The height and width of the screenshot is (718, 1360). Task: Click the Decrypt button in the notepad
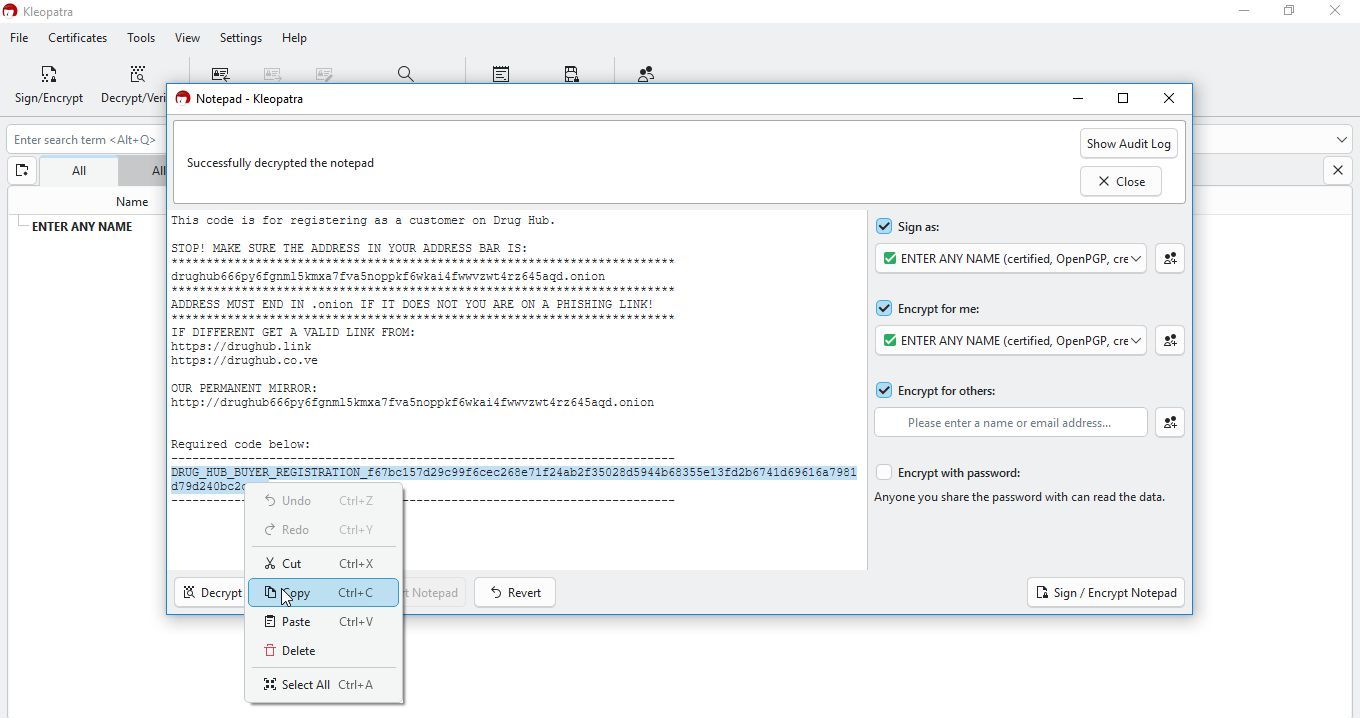click(210, 593)
